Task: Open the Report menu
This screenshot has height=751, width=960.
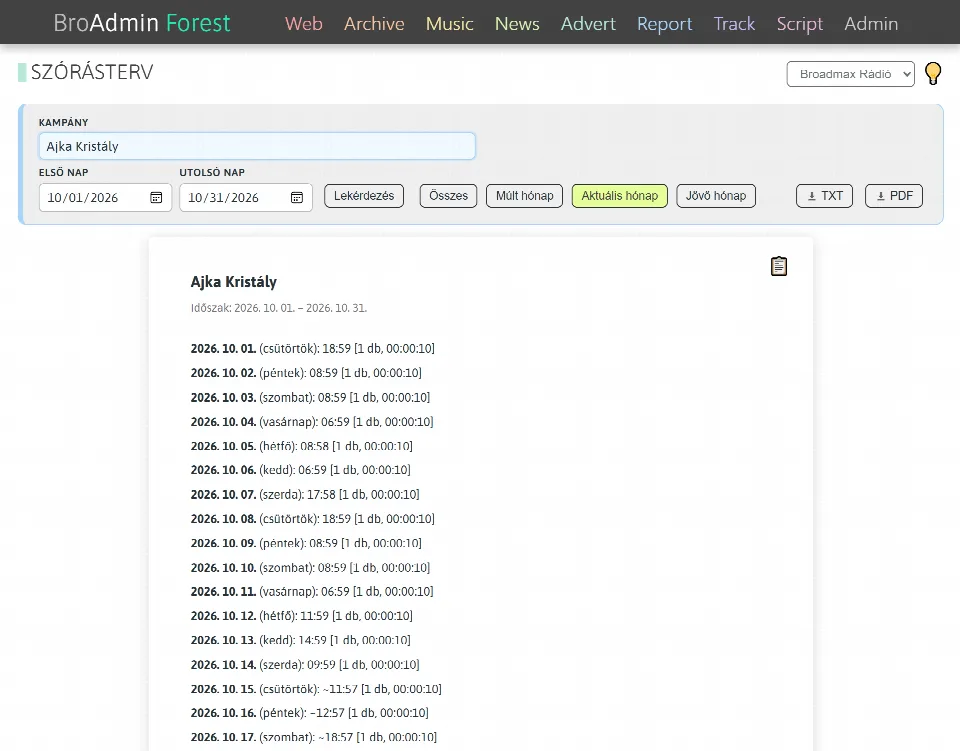Action: 664,23
